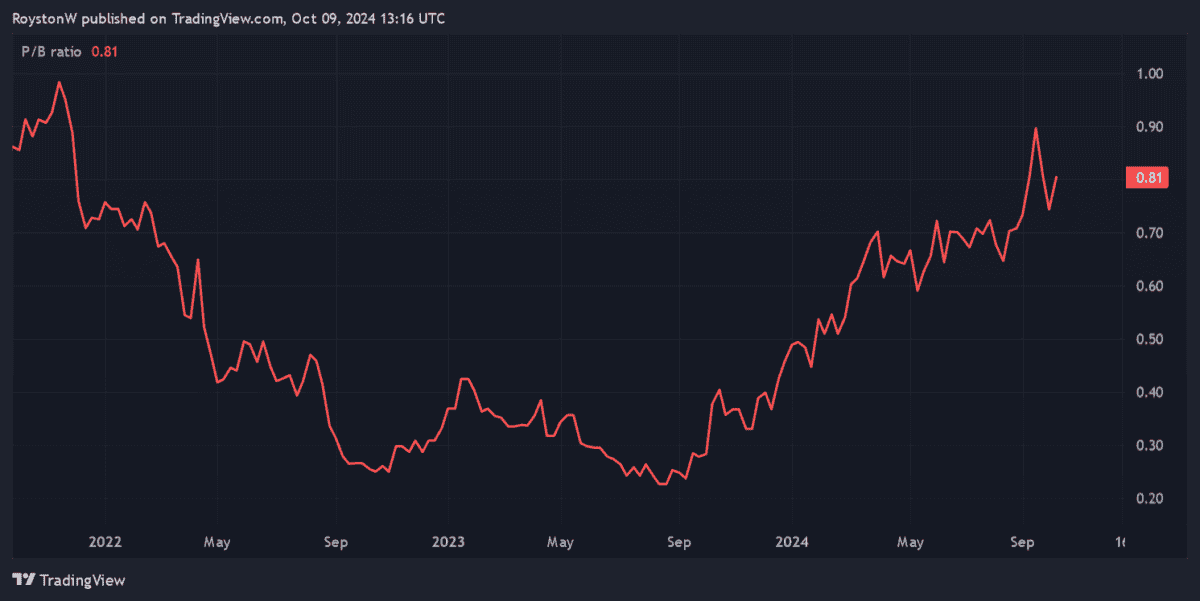
Task: Click the red 0.81 price tag on axis
Action: coord(1145,179)
